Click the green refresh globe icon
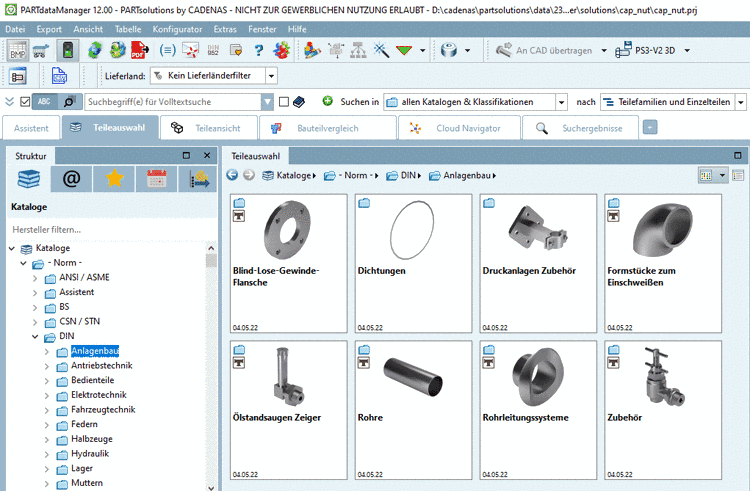The height and width of the screenshot is (491, 750). (x=95, y=50)
